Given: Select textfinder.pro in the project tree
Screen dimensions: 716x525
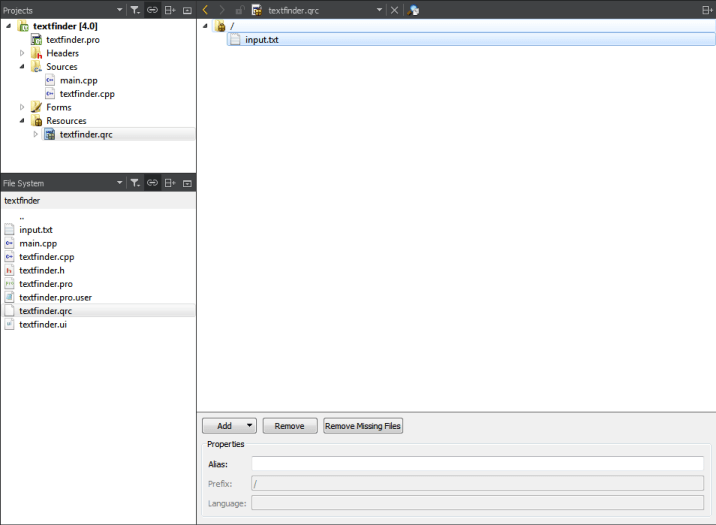Looking at the screenshot, I should [x=73, y=40].
